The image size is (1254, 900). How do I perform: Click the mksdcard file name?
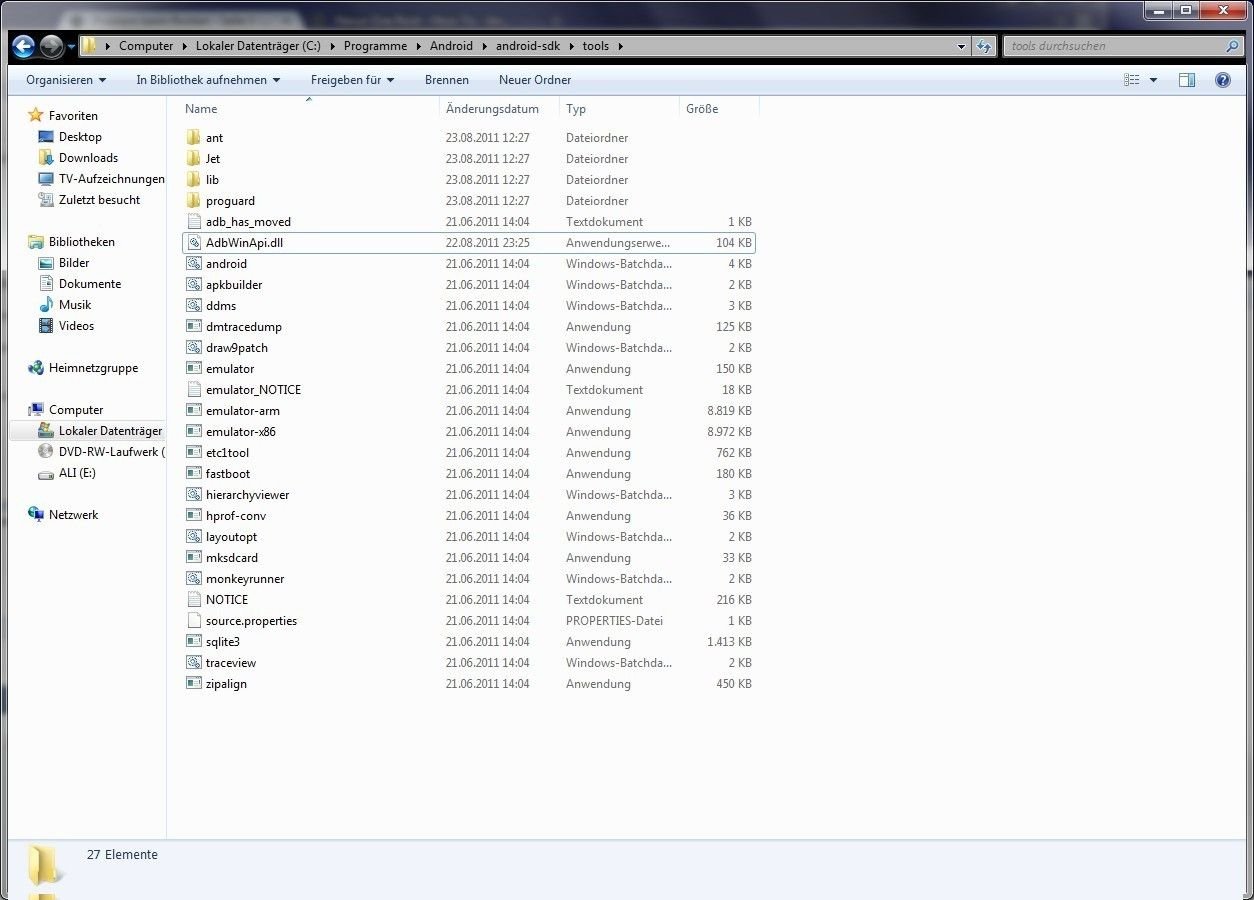tap(232, 558)
